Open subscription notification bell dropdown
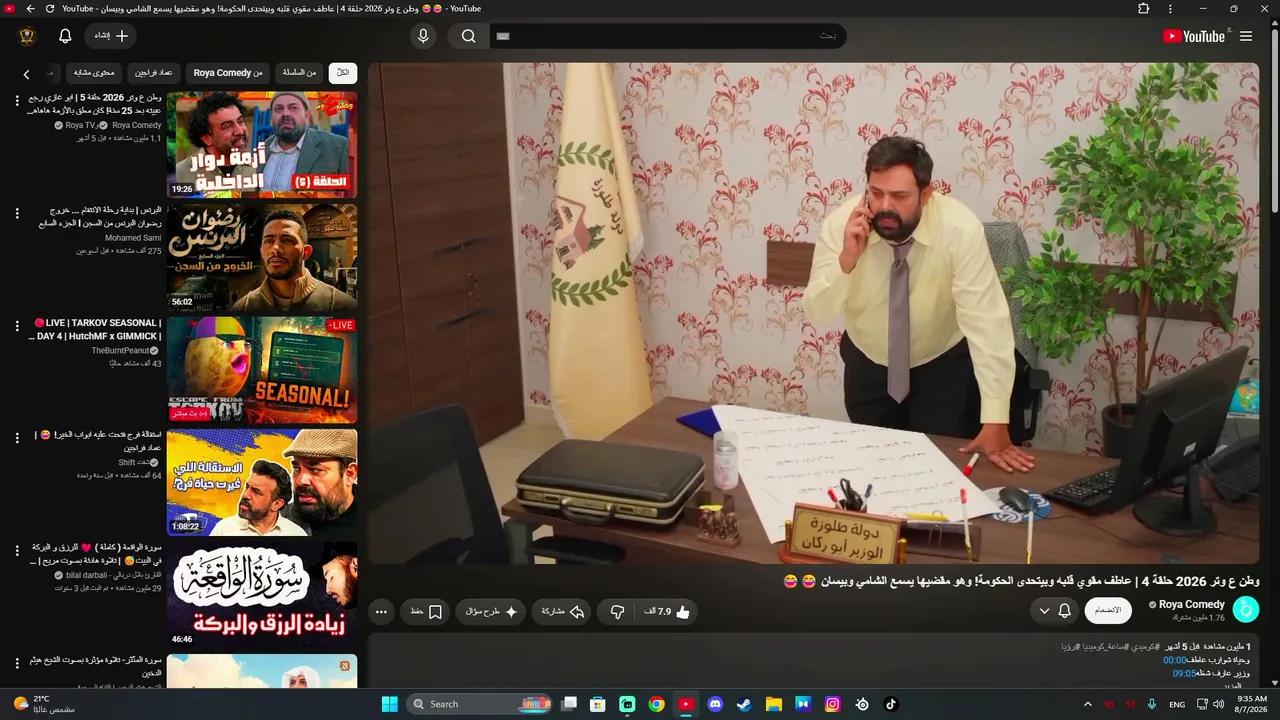The height and width of the screenshot is (720, 1280). pos(1055,610)
